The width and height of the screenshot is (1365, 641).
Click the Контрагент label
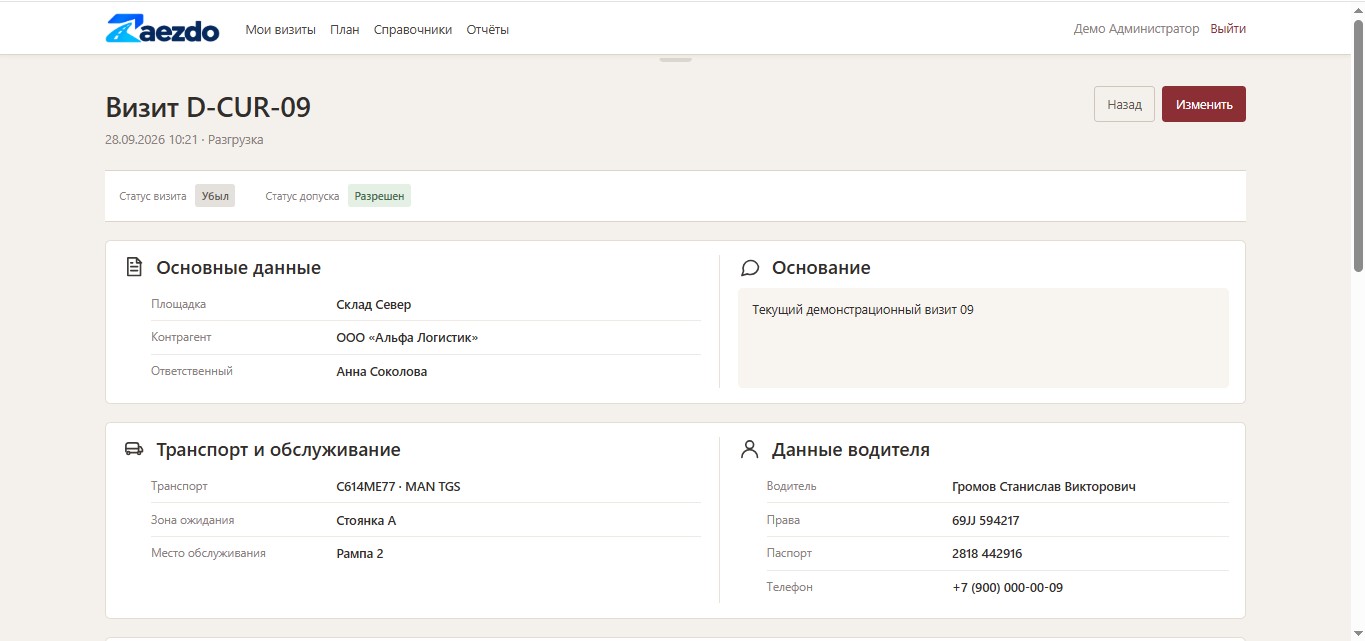pos(181,337)
